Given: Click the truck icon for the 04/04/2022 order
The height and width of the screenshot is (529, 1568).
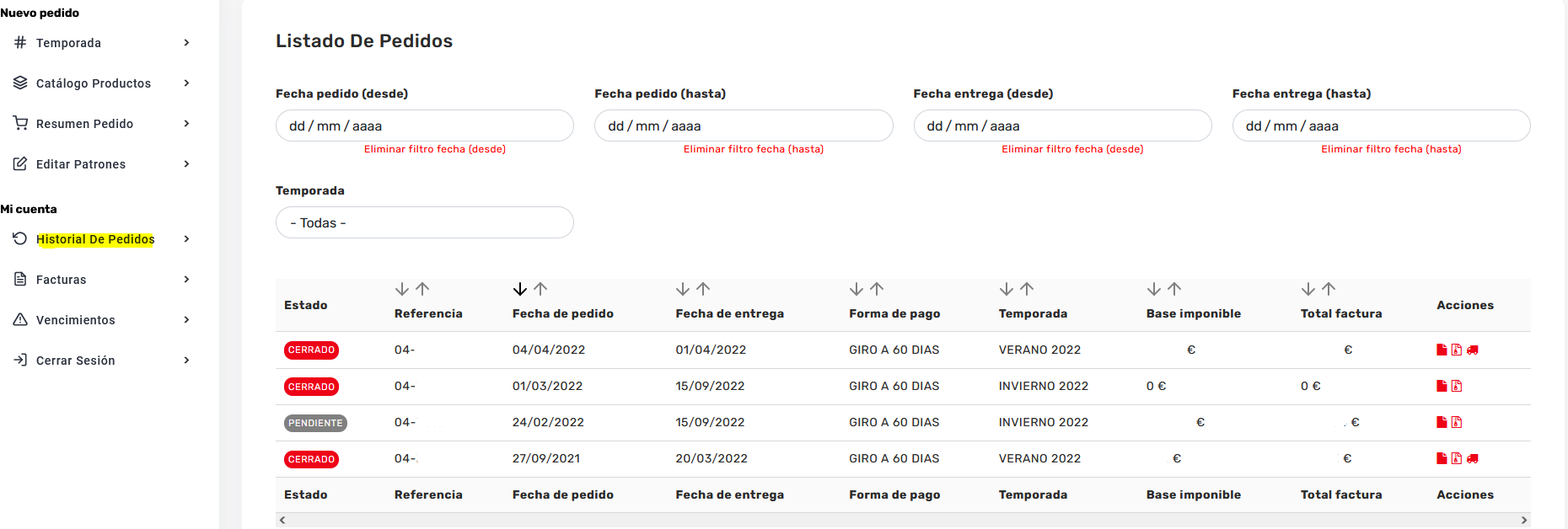Looking at the screenshot, I should (x=1472, y=350).
